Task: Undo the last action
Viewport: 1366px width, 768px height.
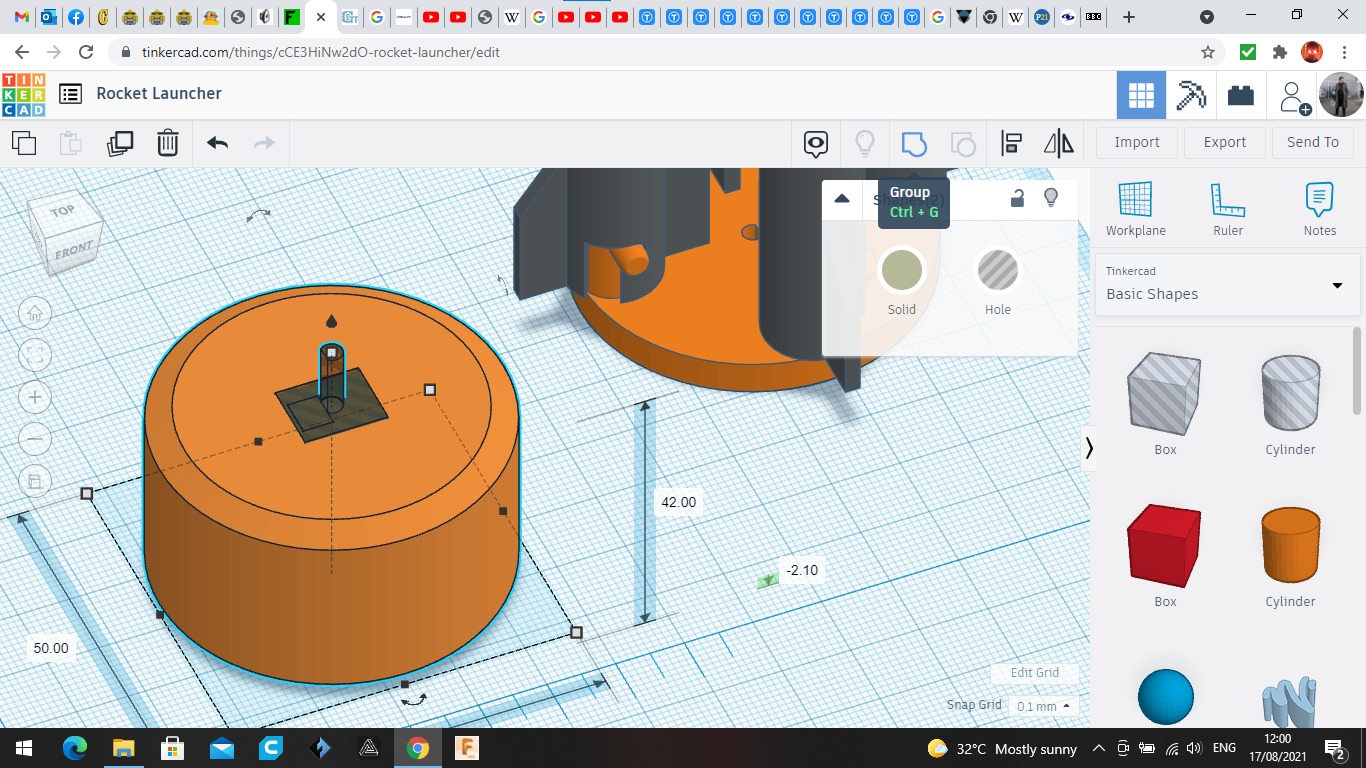Action: coord(218,144)
